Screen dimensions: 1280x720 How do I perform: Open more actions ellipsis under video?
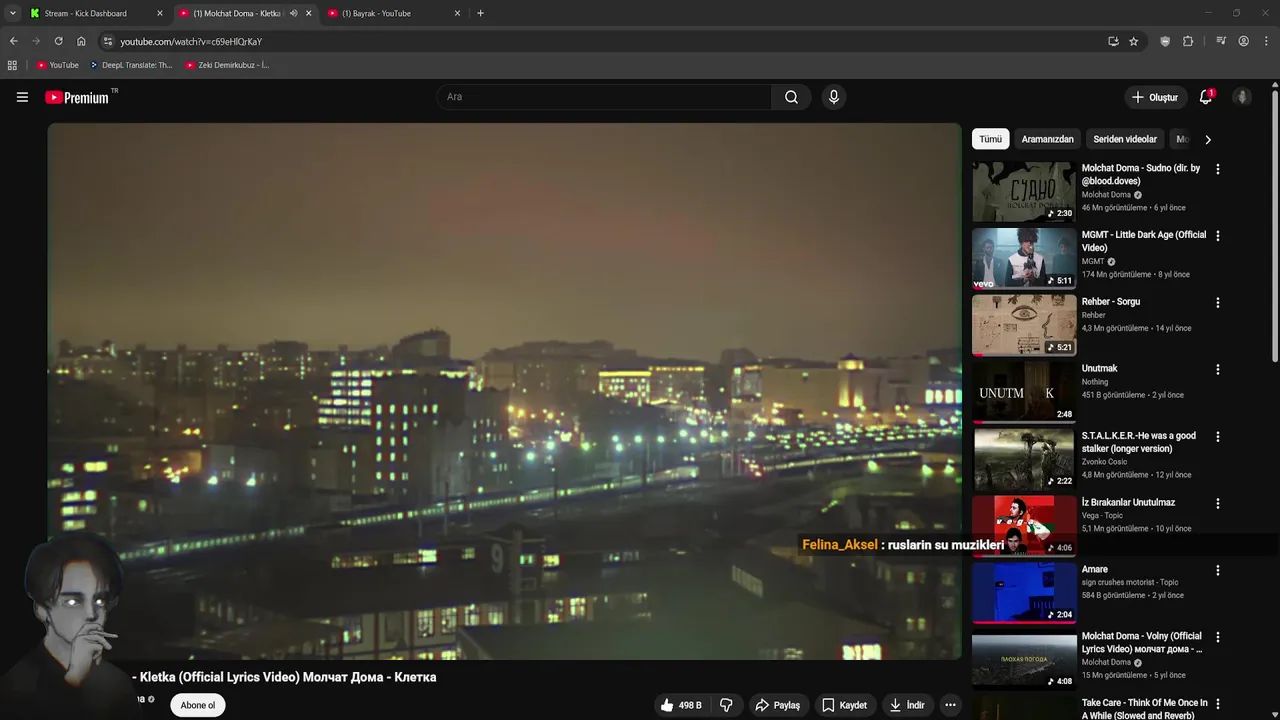pyautogui.click(x=950, y=705)
